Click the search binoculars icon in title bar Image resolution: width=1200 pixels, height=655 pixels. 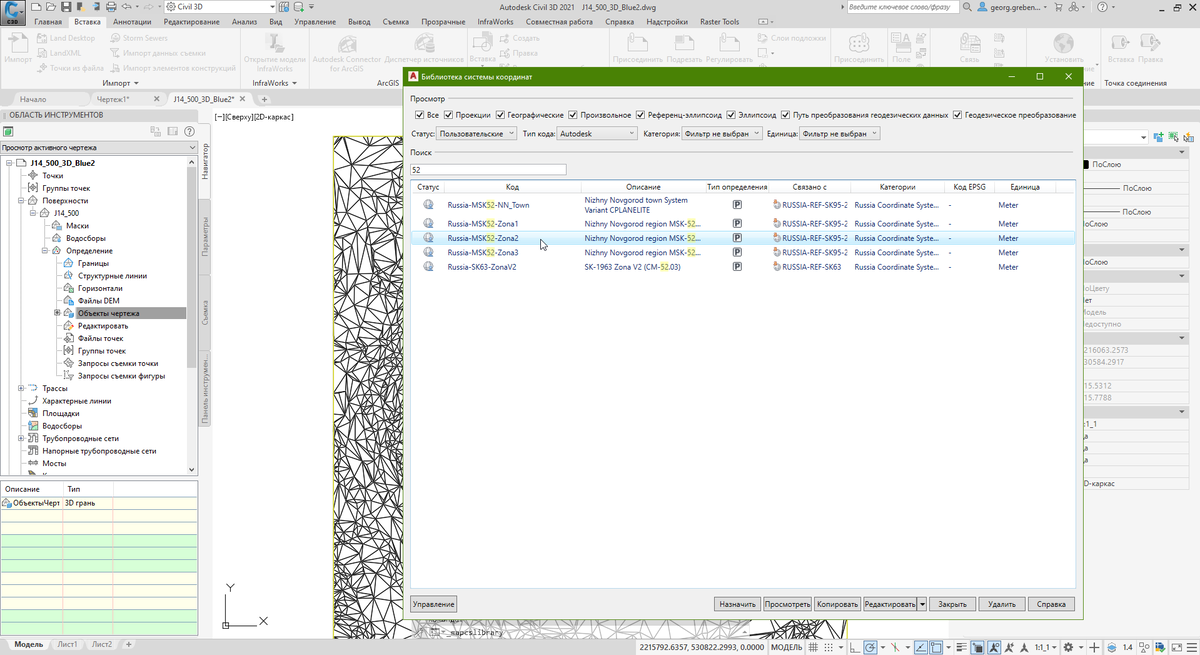(967, 7)
